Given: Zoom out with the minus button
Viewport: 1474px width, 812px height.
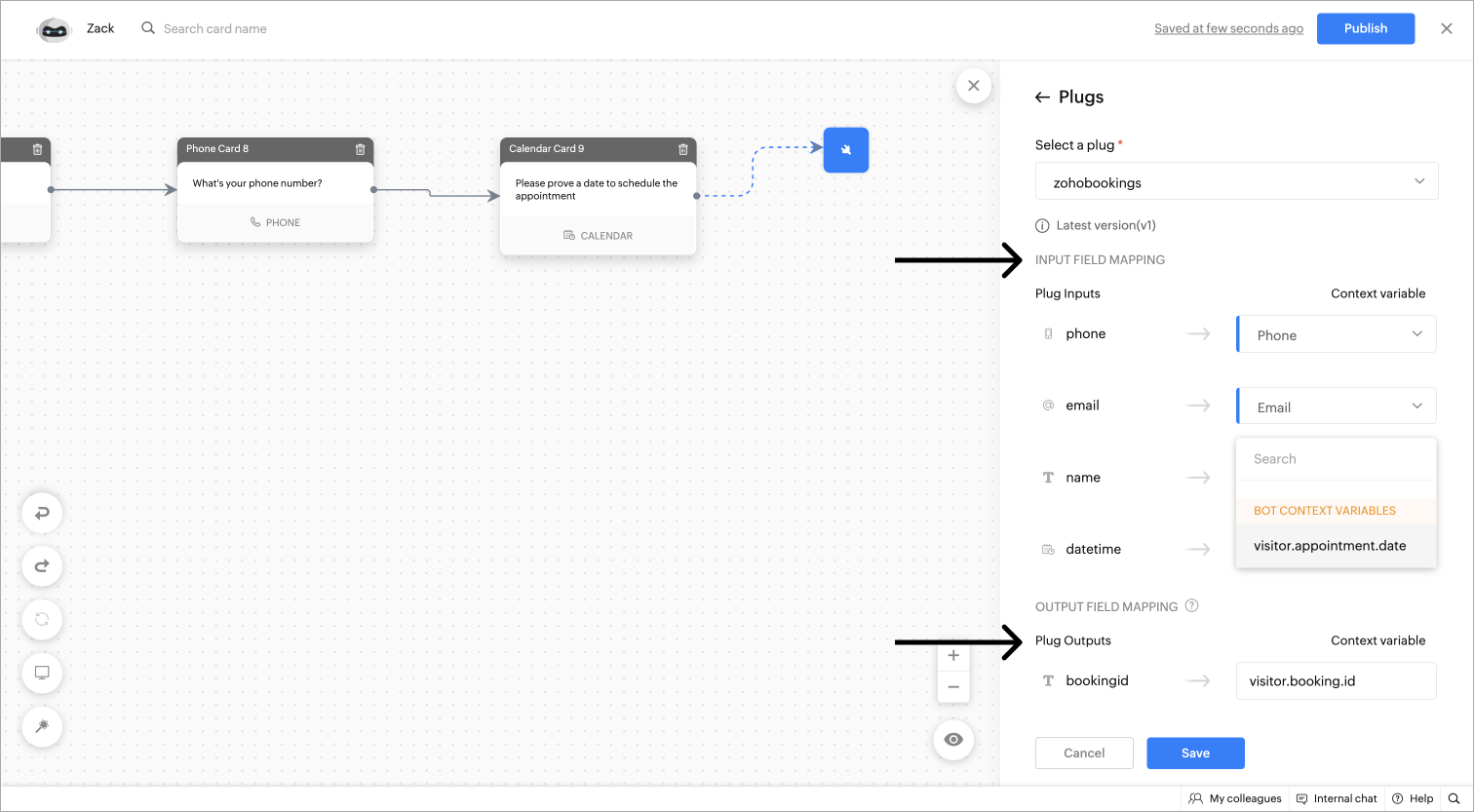Looking at the screenshot, I should point(953,687).
